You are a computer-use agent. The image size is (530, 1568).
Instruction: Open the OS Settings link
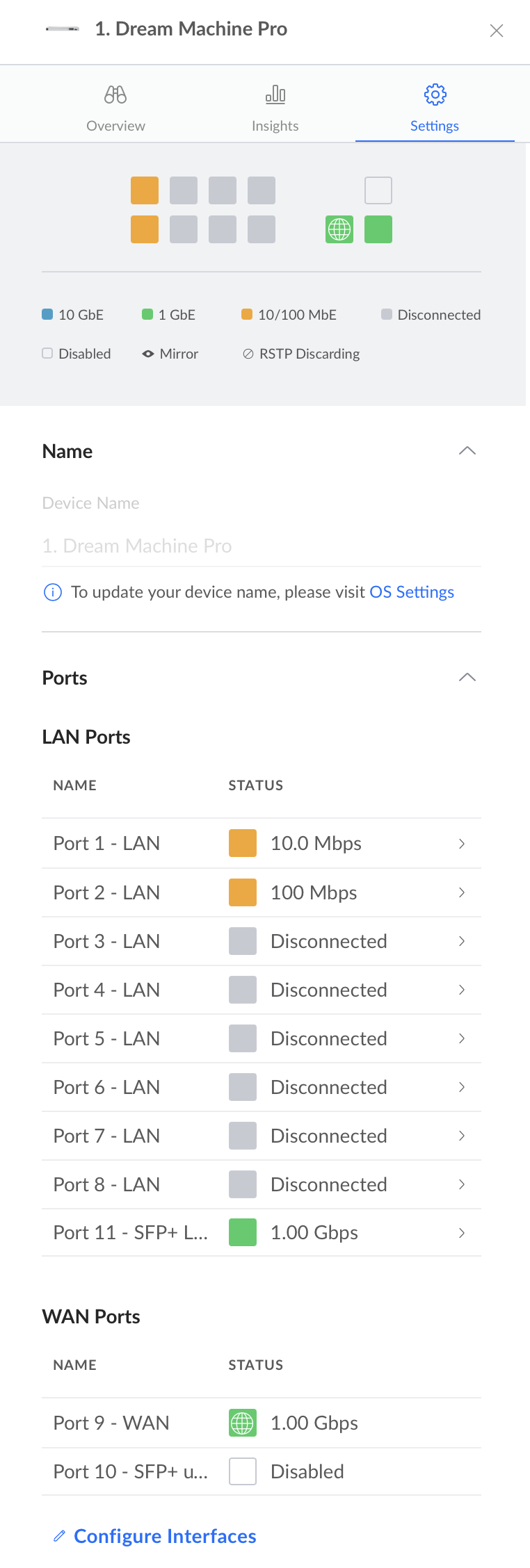[412, 592]
